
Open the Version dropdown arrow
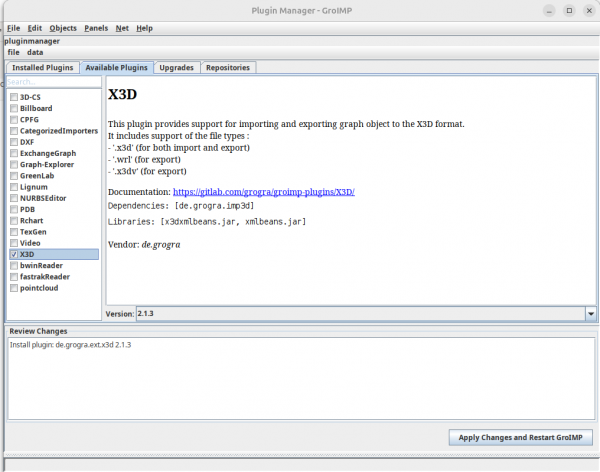tap(590, 314)
